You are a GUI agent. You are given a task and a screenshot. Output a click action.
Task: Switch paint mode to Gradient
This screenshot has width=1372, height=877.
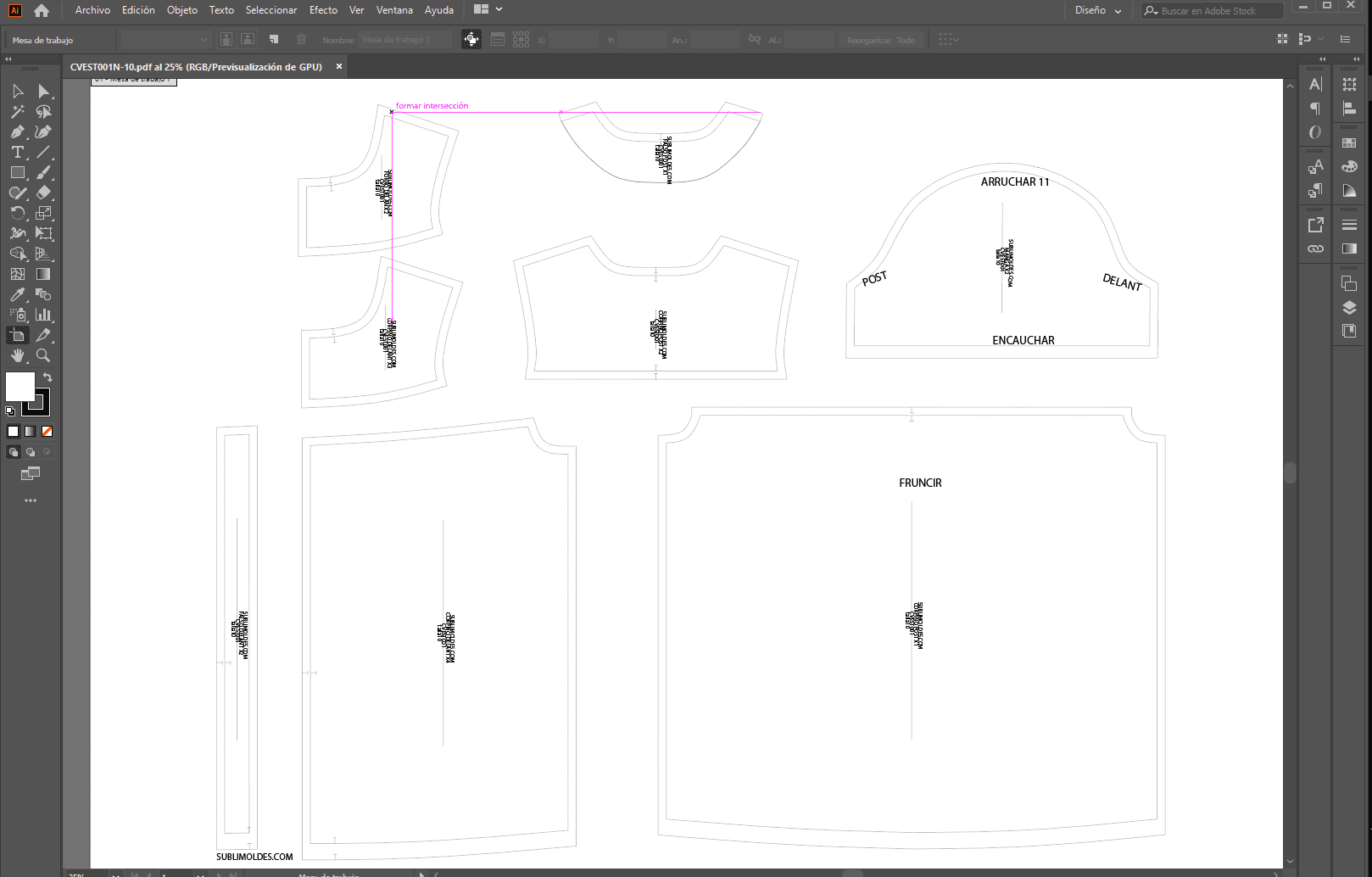(x=31, y=431)
